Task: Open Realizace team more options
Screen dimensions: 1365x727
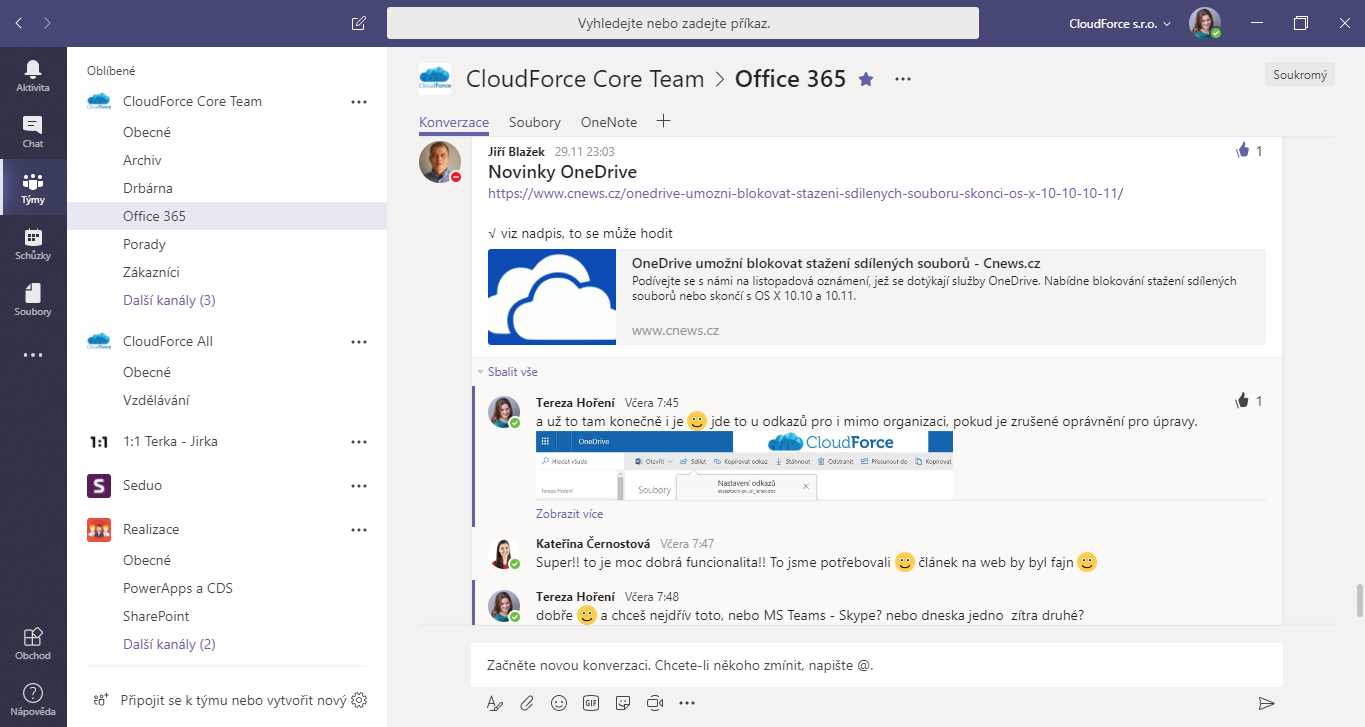Action: click(359, 529)
